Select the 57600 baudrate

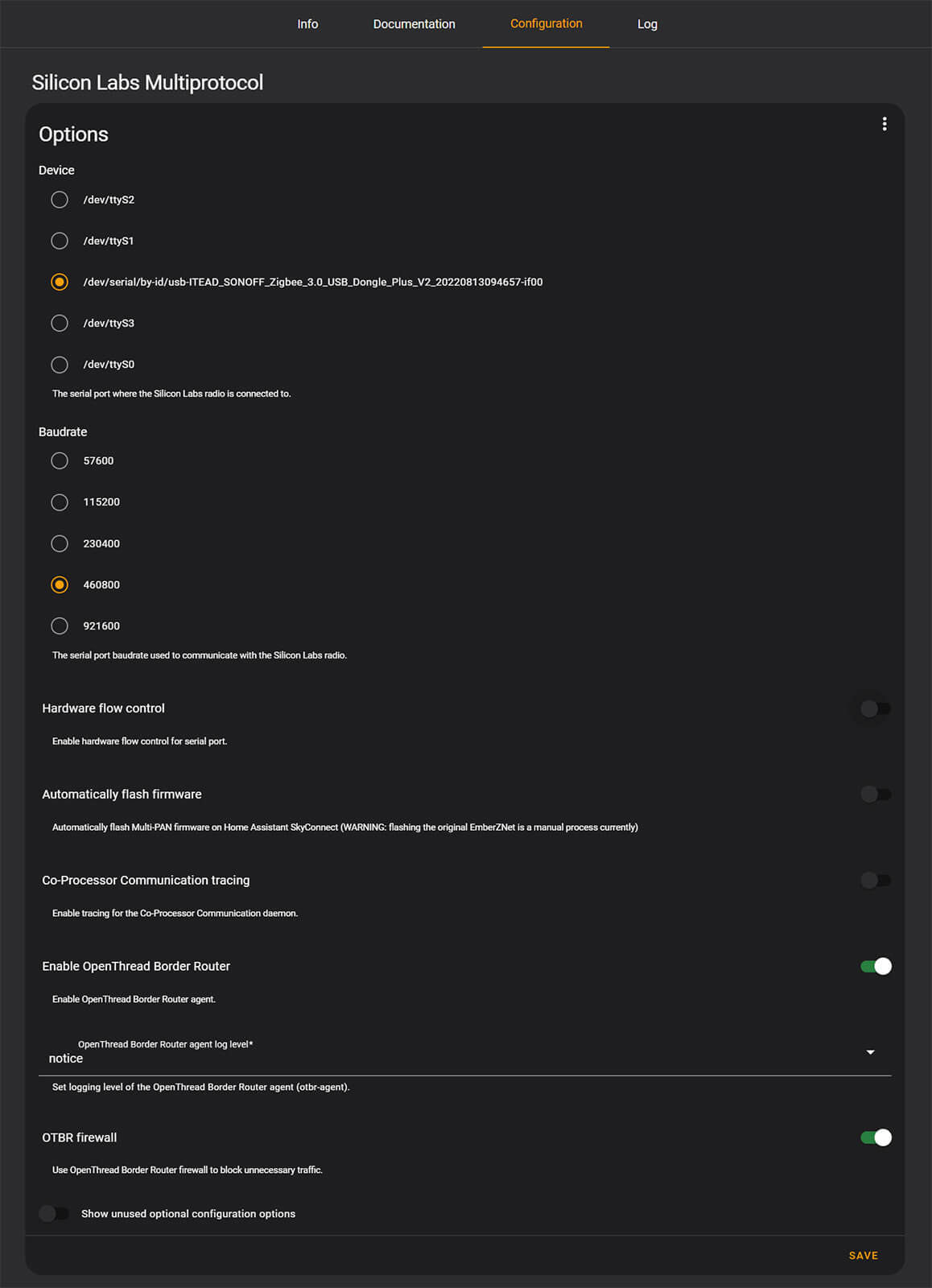coord(60,460)
